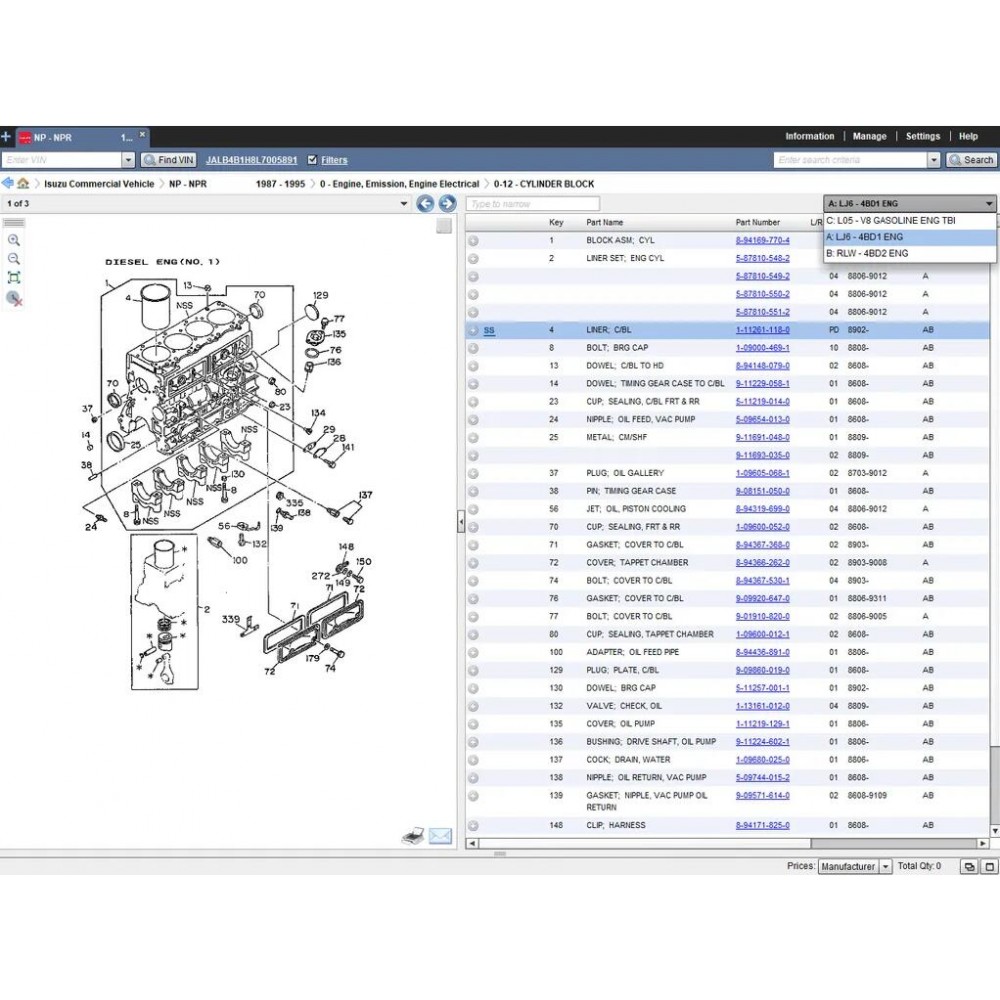Choose the B: RLW - 4BD2 ENG option
The image size is (1000, 1000).
click(867, 254)
